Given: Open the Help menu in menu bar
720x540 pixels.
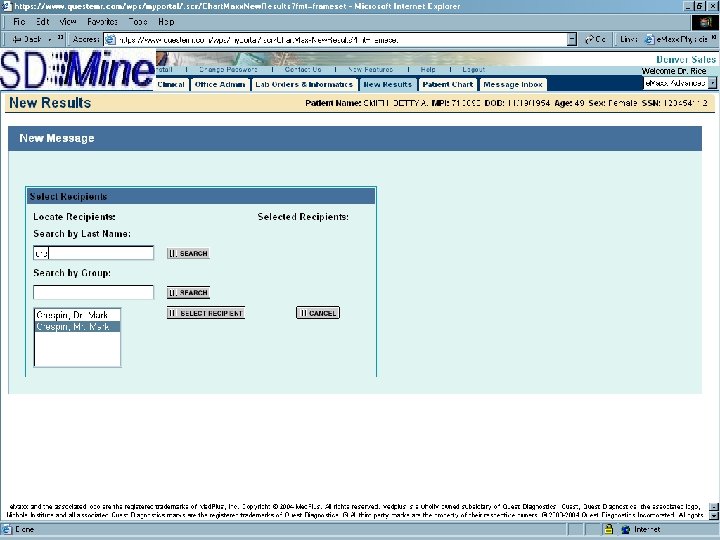Looking at the screenshot, I should click(166, 22).
